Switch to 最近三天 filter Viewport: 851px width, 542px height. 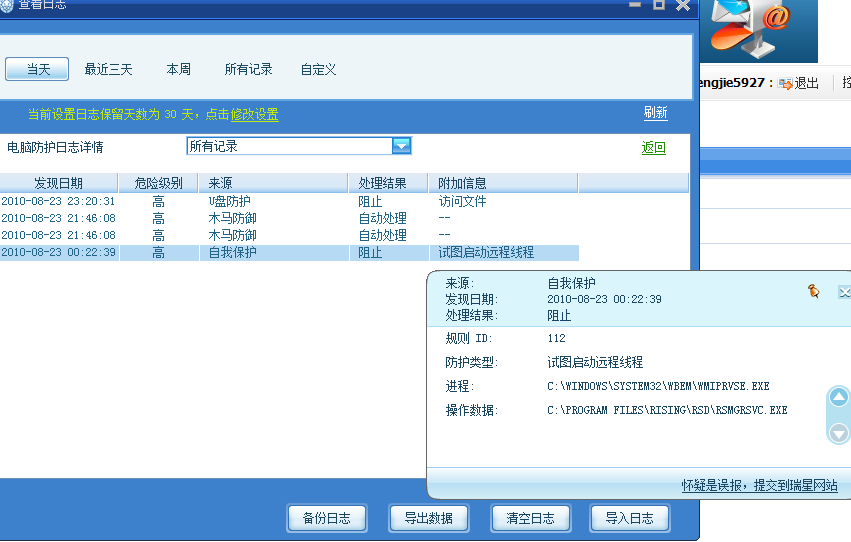coord(109,69)
